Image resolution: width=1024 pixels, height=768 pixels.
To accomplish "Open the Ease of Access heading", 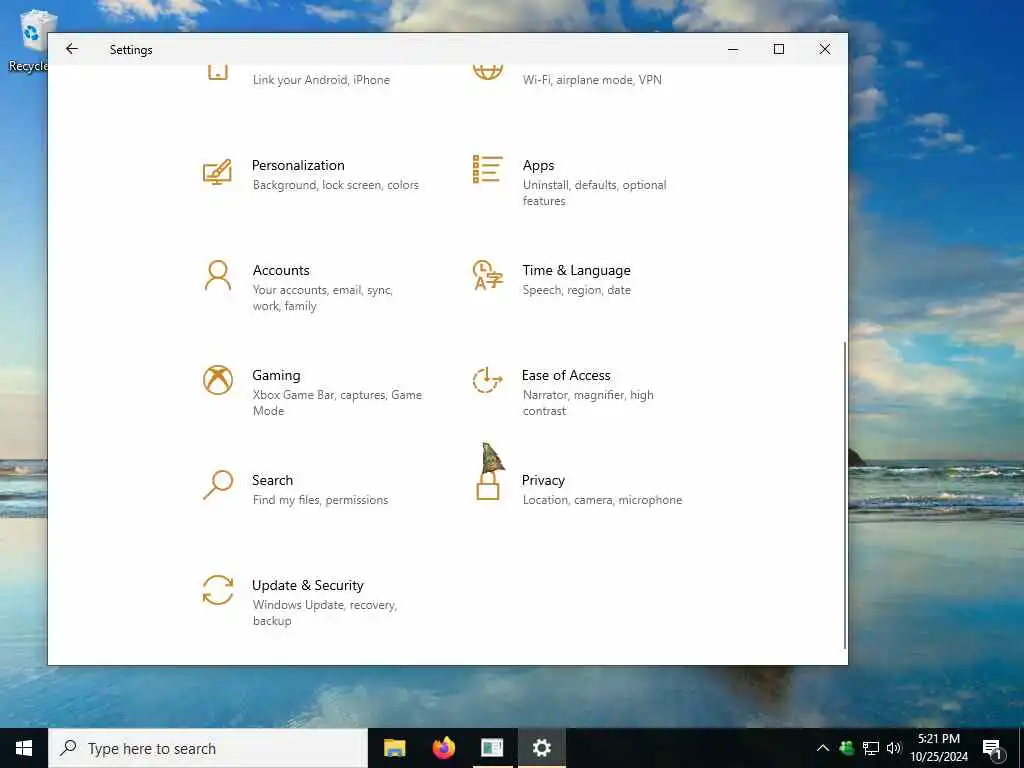I will click(x=566, y=376).
